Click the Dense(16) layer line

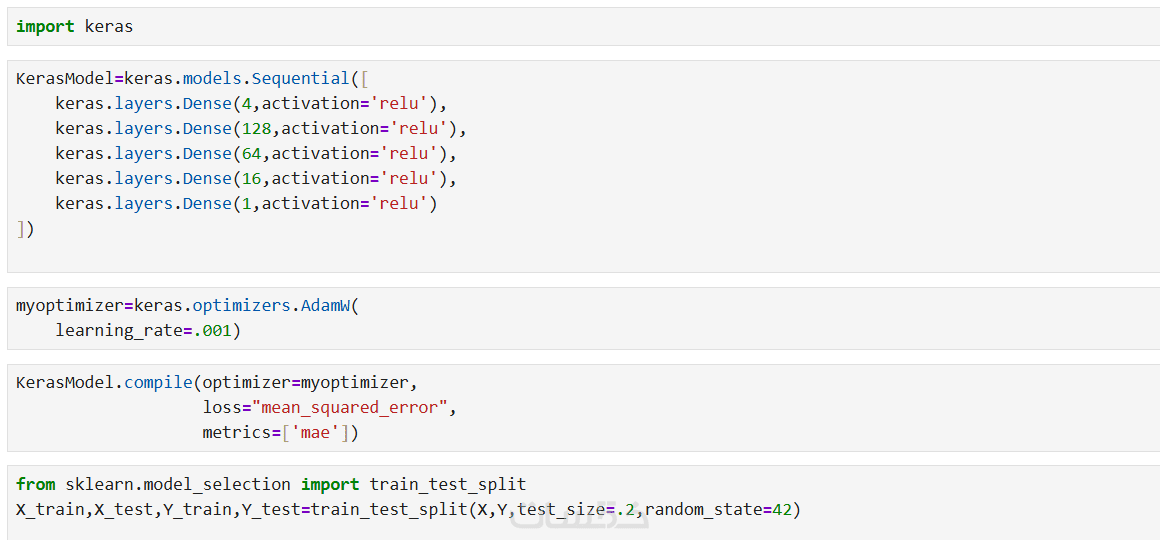click(256, 178)
